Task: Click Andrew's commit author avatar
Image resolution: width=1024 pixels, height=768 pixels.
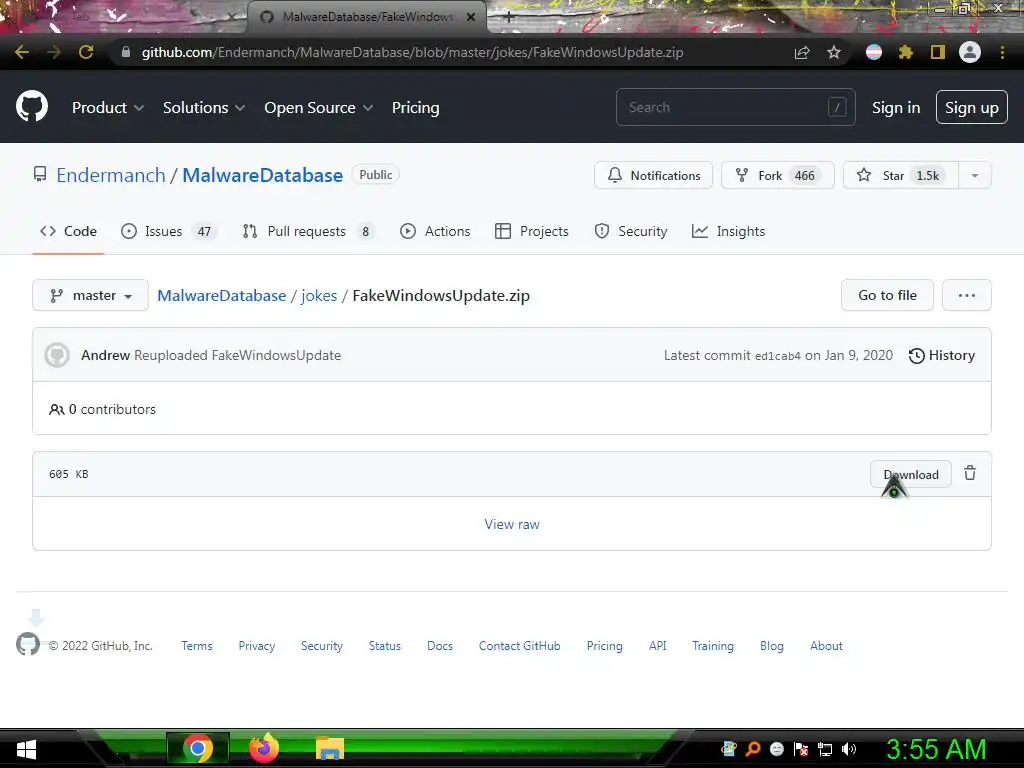Action: tap(57, 355)
